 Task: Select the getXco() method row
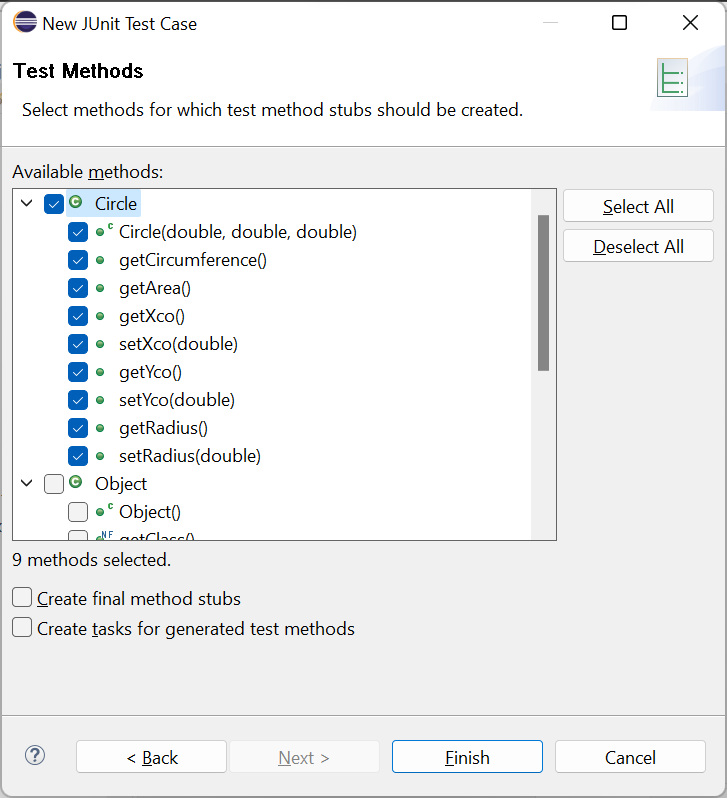151,316
